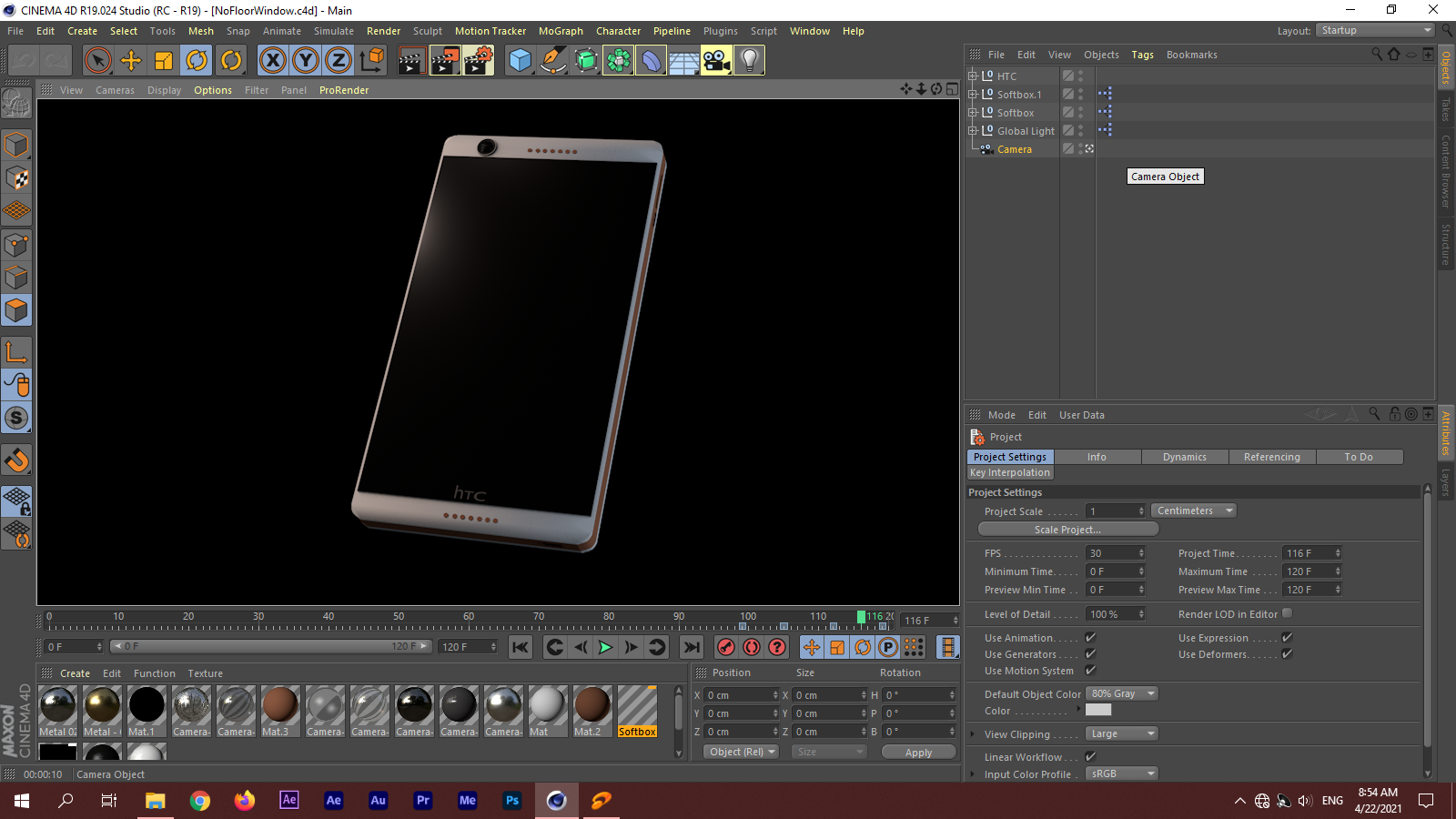Viewport: 1456px width, 819px height.
Task: Click the FPS input field
Action: 1116,553
